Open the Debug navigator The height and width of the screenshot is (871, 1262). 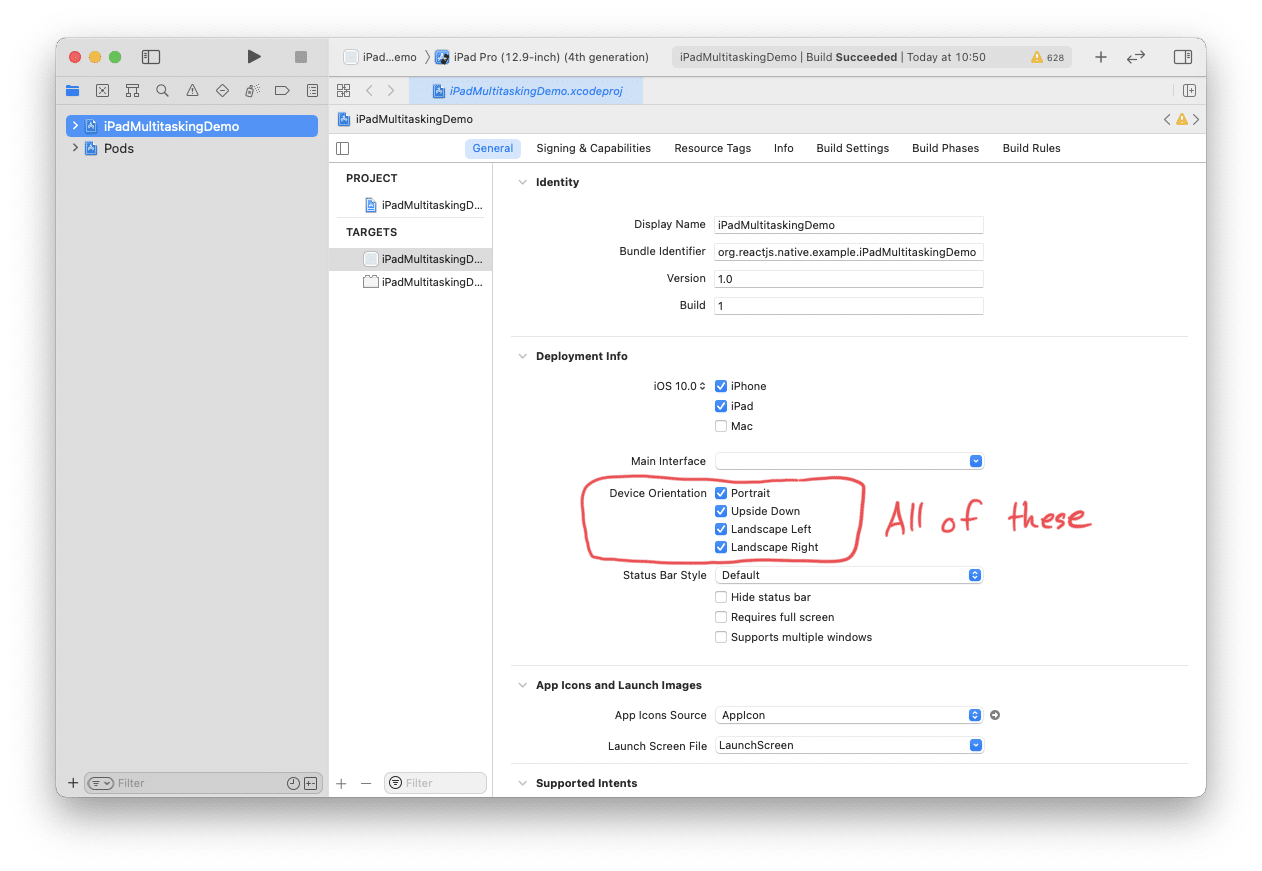click(x=252, y=90)
